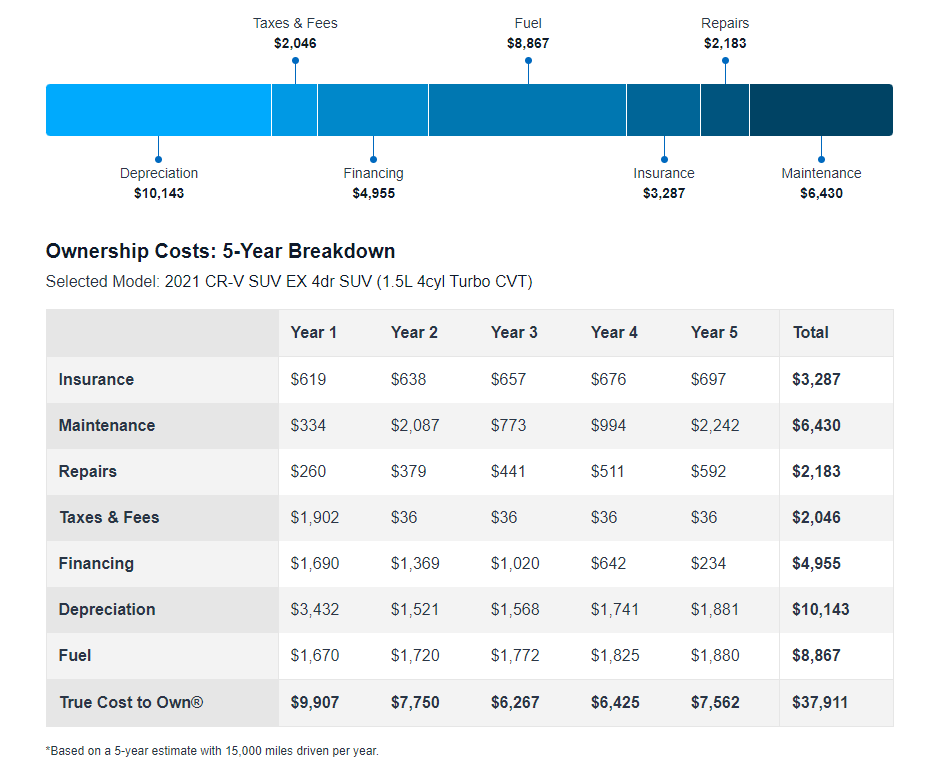
Task: Click the 15,000 miles per year footnote
Action: pyautogui.click(x=212, y=750)
